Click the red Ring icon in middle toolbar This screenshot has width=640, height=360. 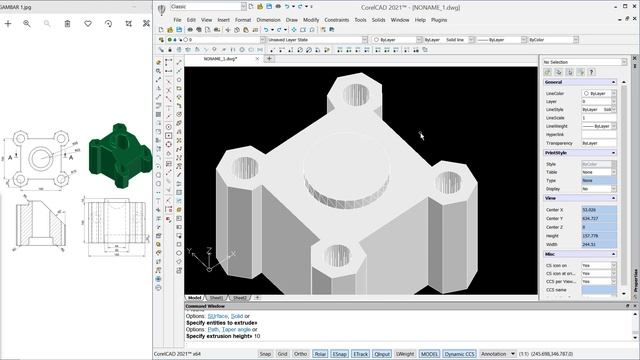coord(169,144)
